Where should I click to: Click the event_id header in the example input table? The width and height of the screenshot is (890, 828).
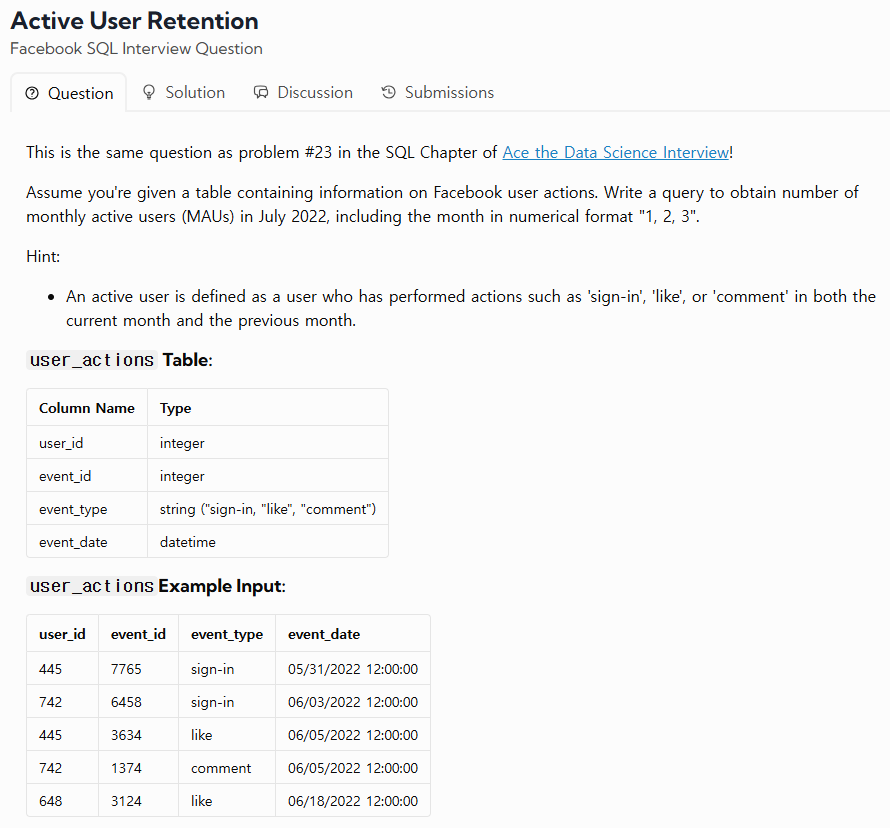[x=138, y=634]
